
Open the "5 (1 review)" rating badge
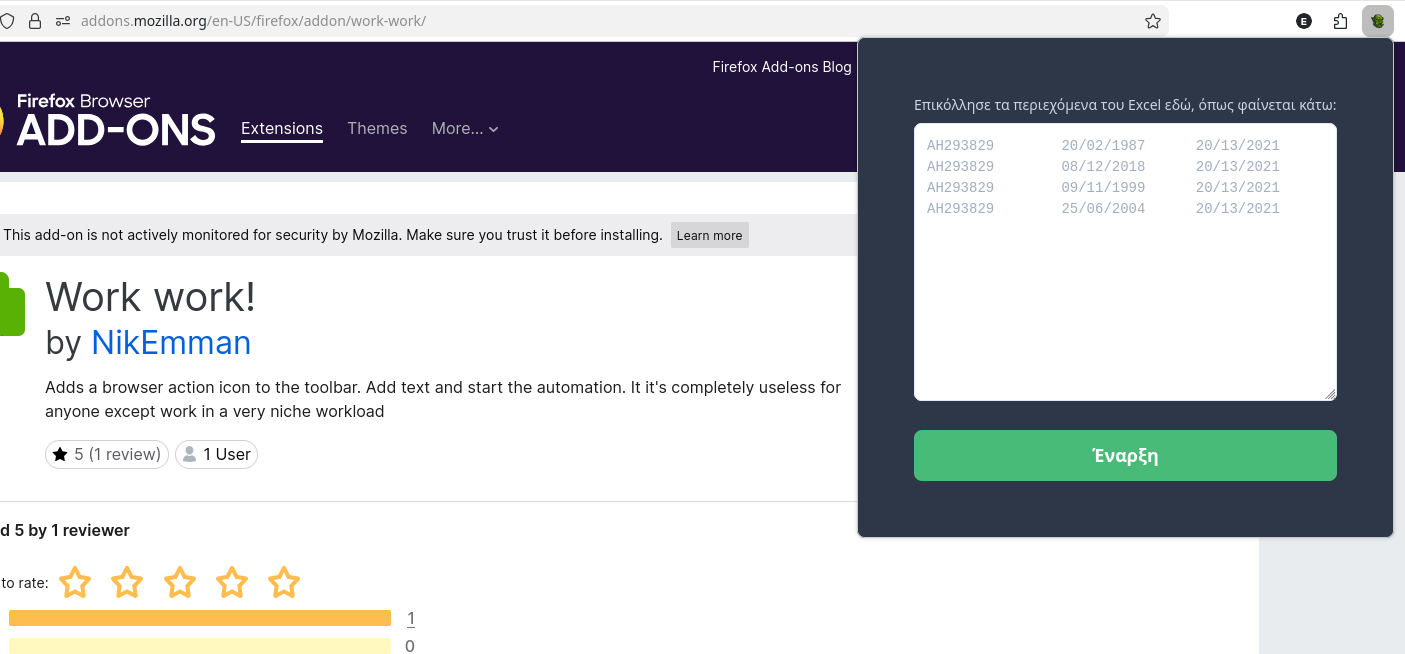(x=106, y=454)
